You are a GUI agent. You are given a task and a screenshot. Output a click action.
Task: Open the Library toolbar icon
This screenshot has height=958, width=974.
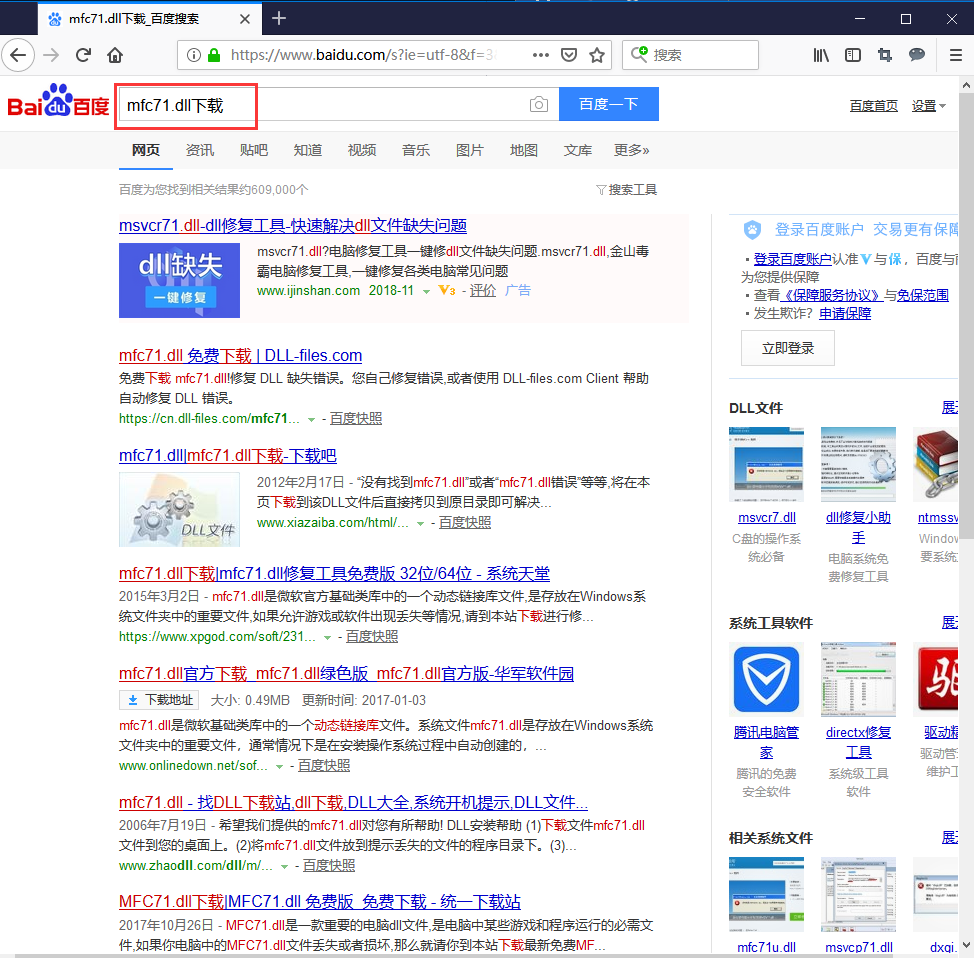[821, 55]
